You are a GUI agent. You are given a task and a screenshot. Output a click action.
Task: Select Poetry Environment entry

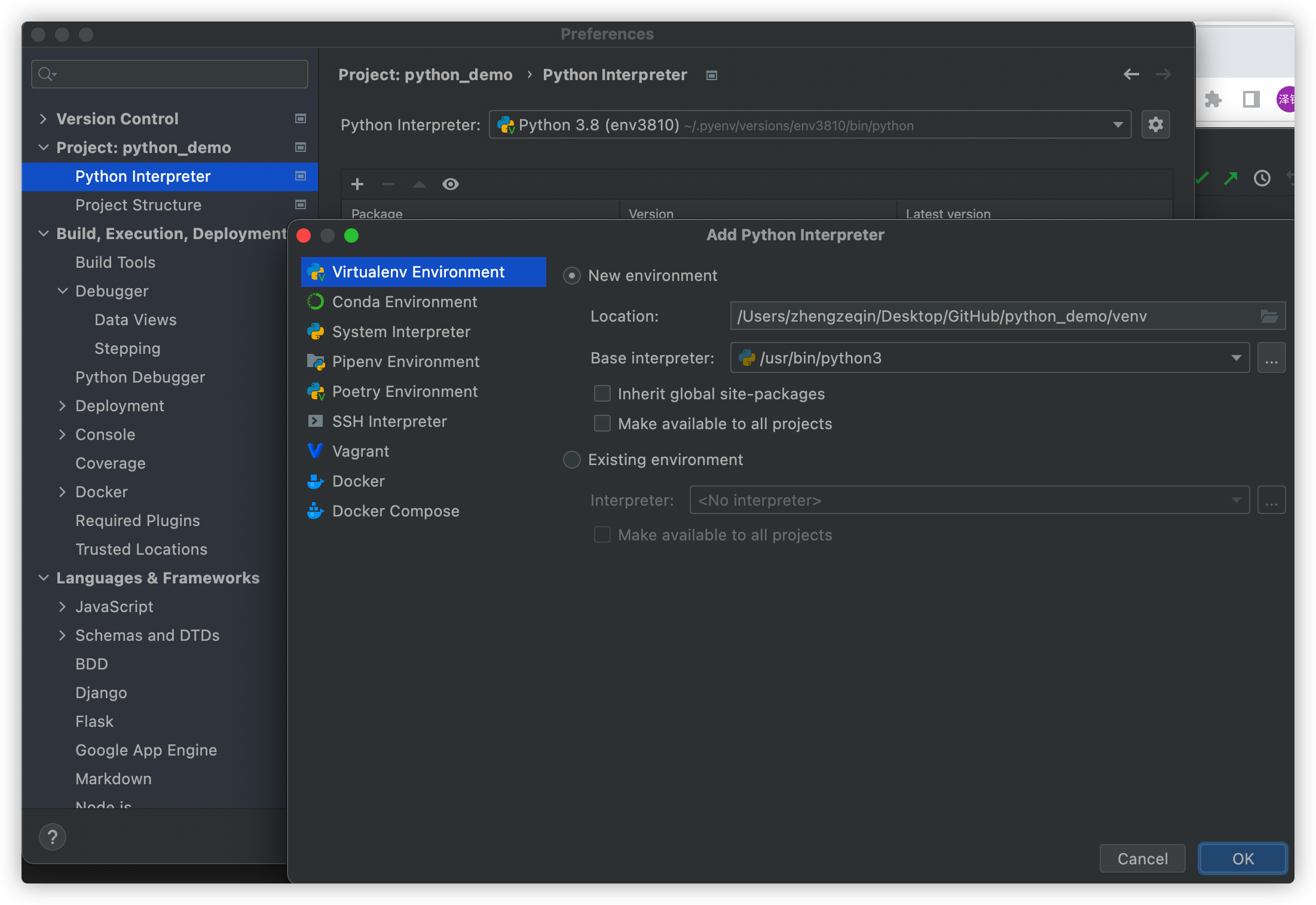[x=423, y=392]
